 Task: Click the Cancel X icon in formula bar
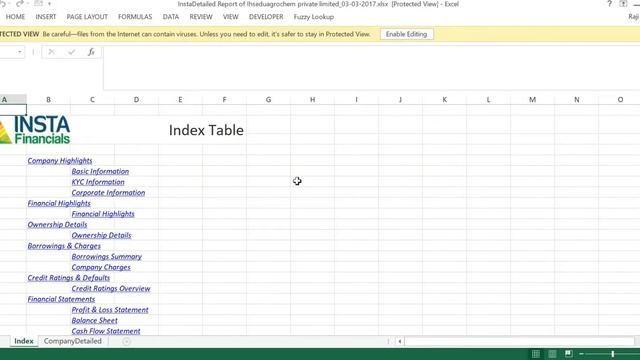pos(51,52)
